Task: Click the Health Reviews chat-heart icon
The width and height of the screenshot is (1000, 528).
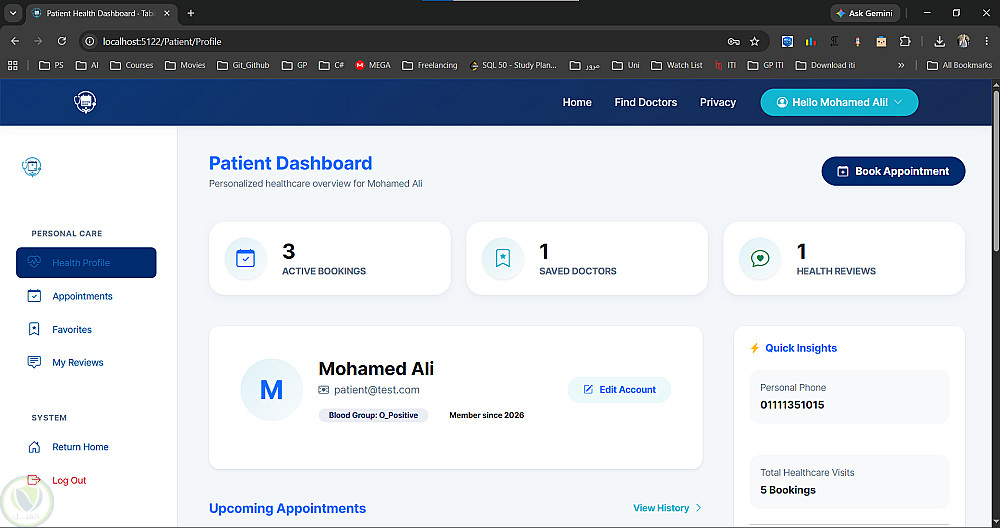Action: tap(760, 258)
